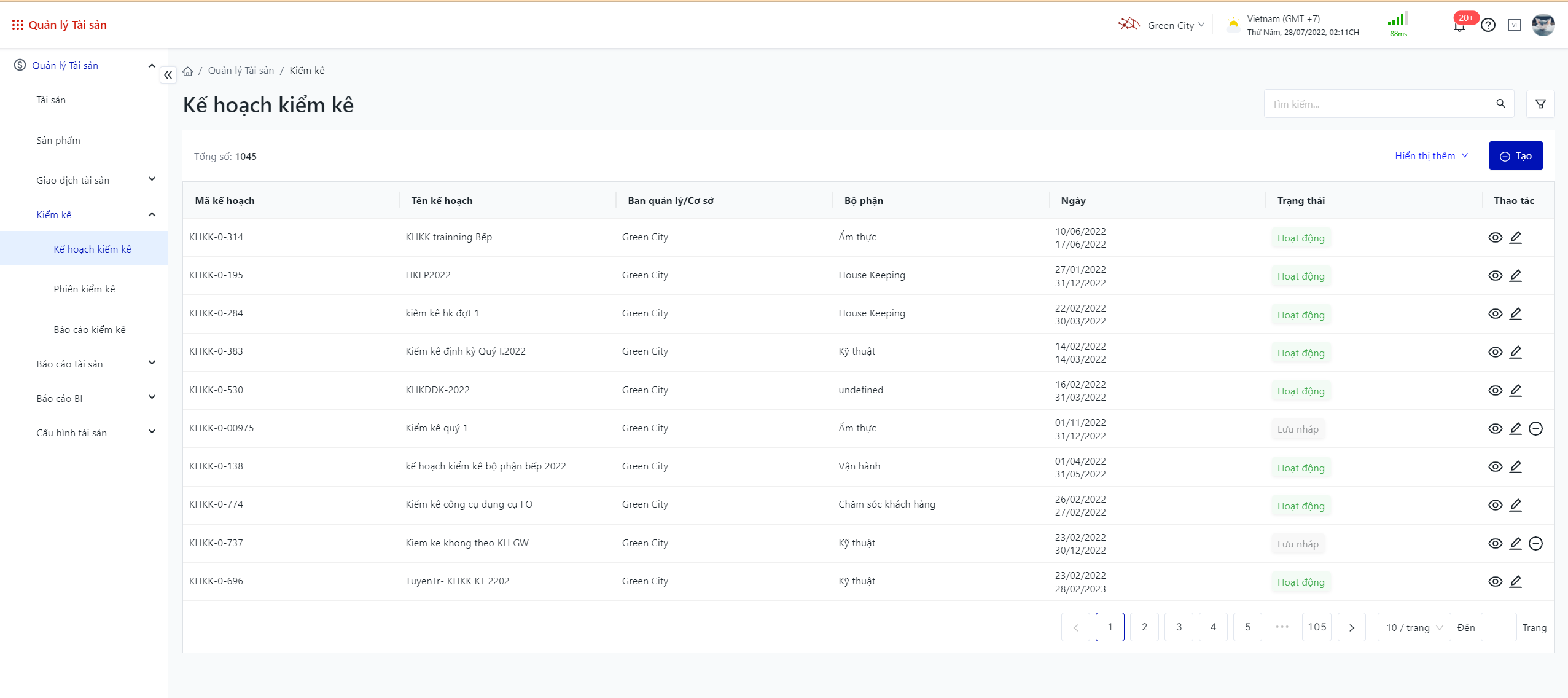
Task: View plan KHKK-0-696 with eye icon
Action: point(1495,582)
